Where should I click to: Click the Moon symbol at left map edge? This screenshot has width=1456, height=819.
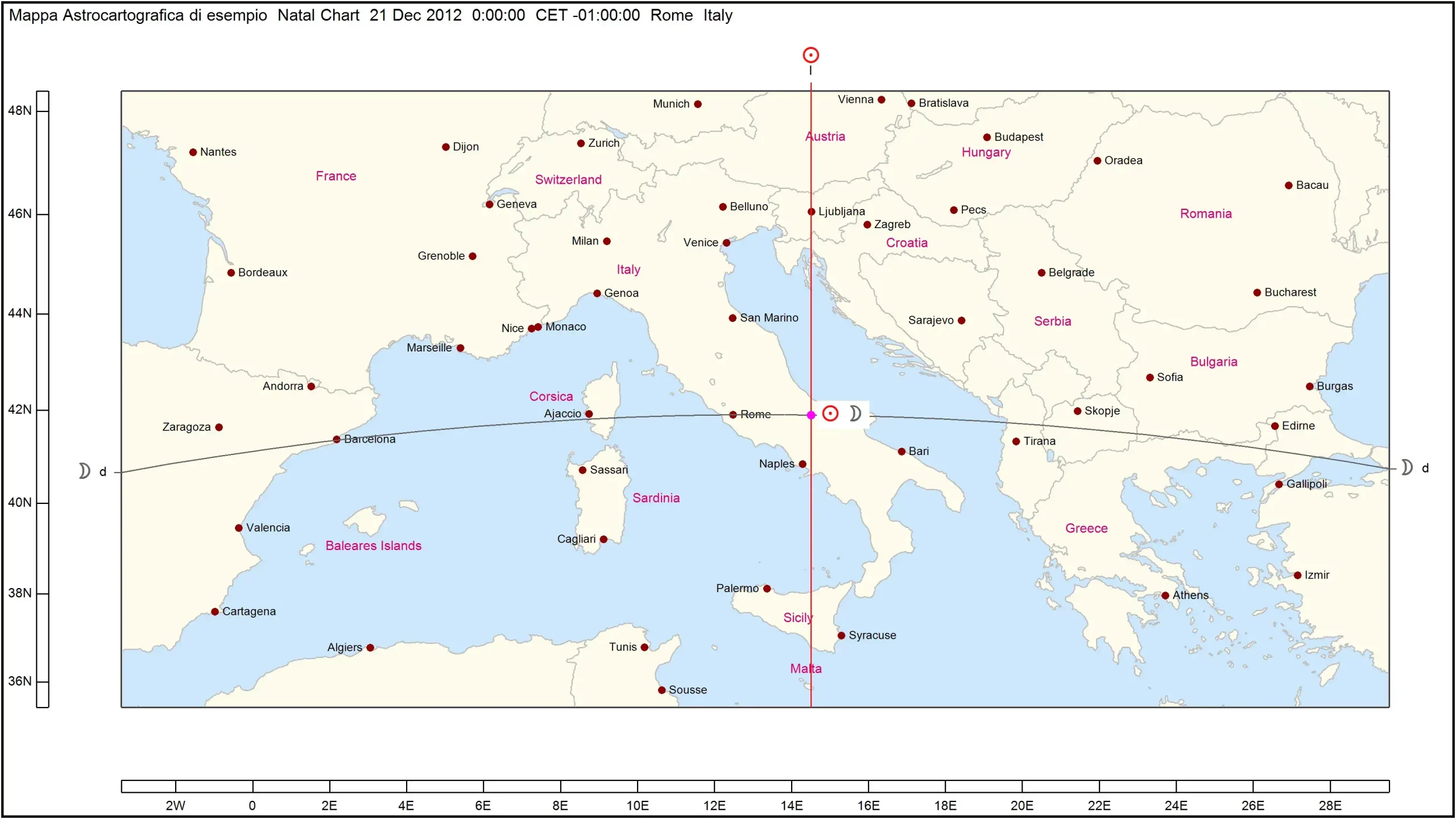pos(84,471)
